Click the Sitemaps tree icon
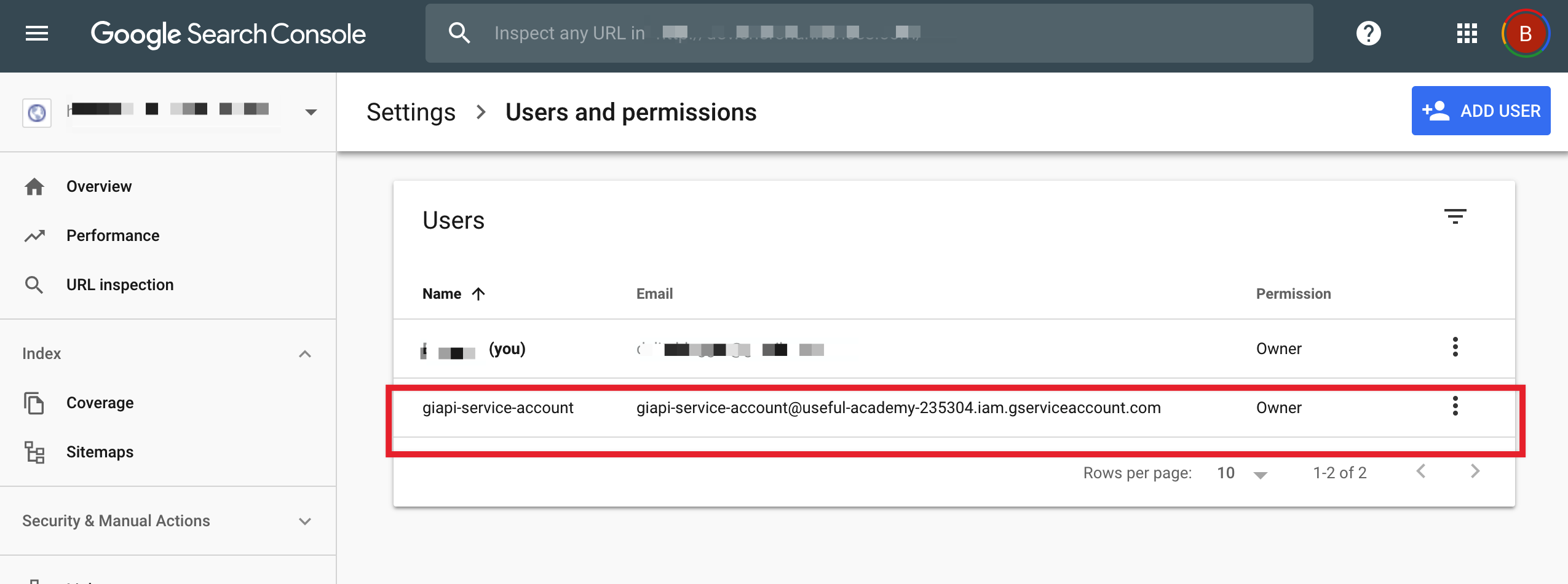The height and width of the screenshot is (584, 1568). point(34,452)
